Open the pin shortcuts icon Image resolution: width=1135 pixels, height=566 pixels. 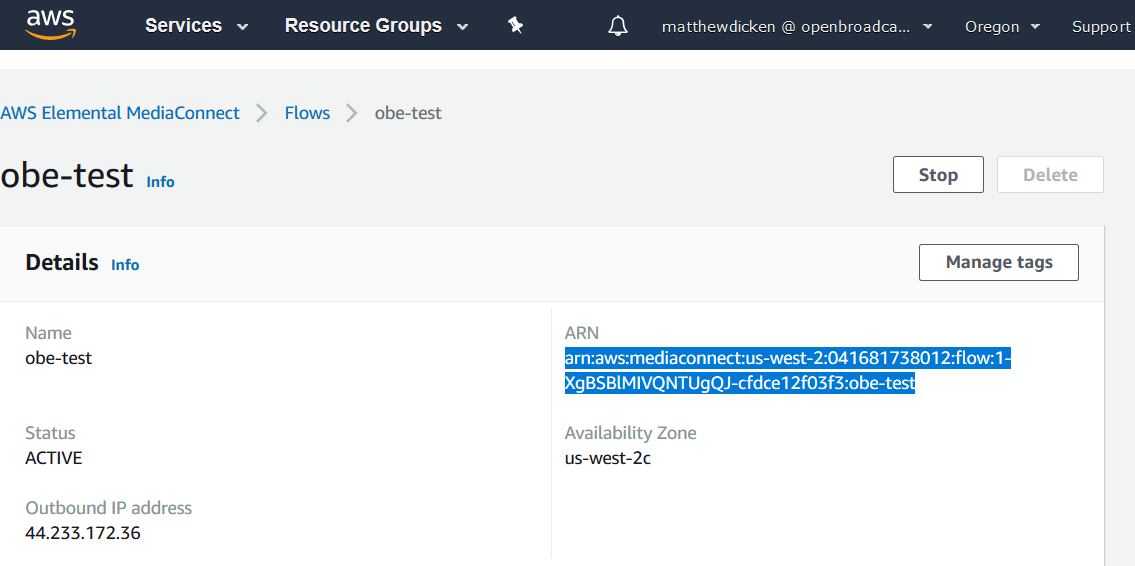(515, 26)
